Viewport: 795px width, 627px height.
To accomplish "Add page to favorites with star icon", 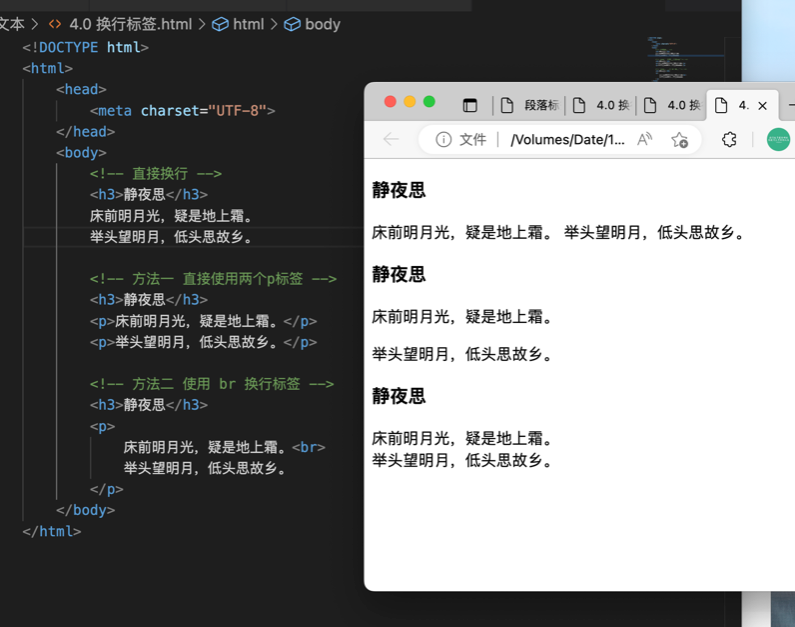I will 680,140.
